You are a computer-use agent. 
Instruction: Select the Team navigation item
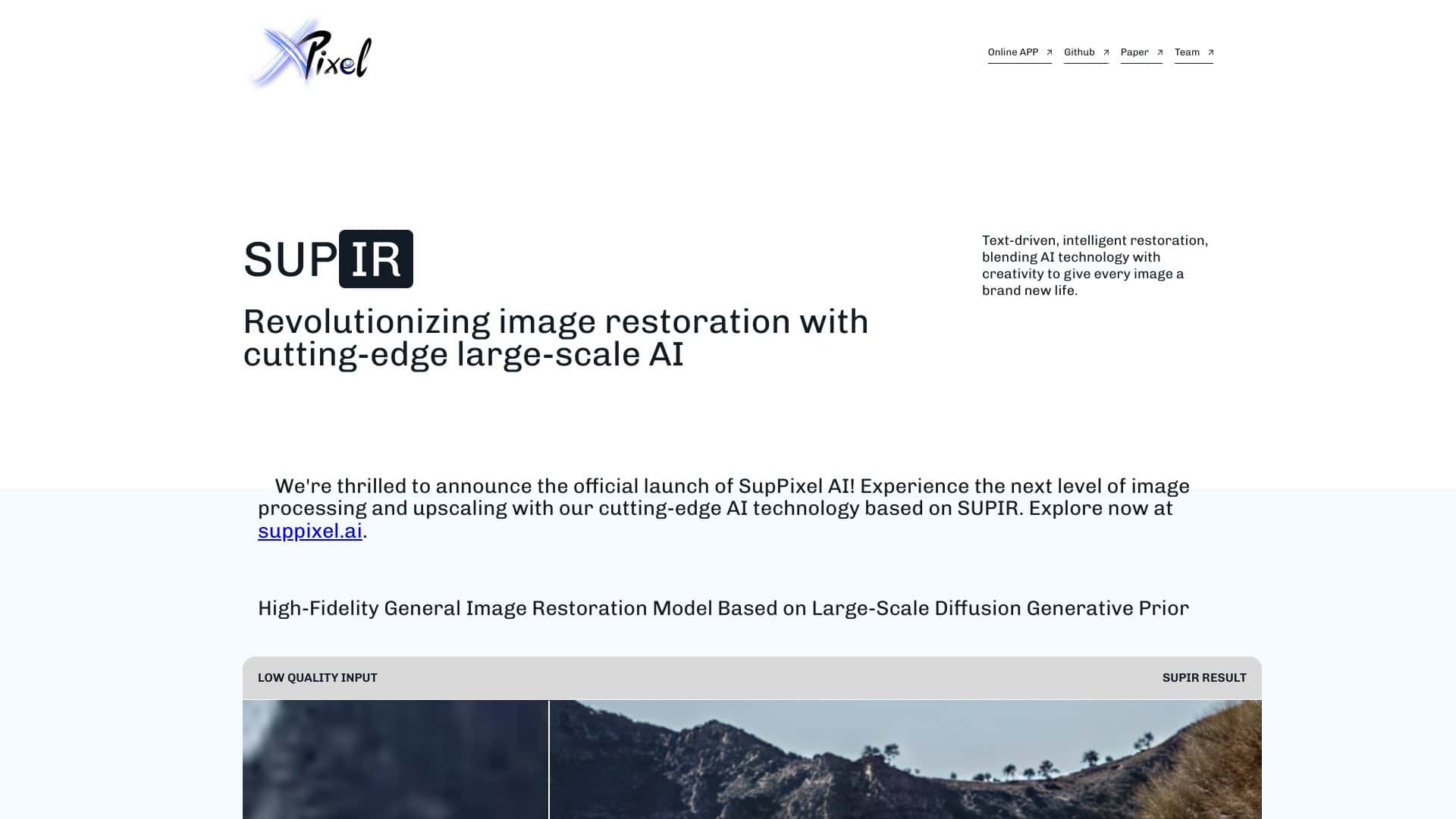point(1187,52)
